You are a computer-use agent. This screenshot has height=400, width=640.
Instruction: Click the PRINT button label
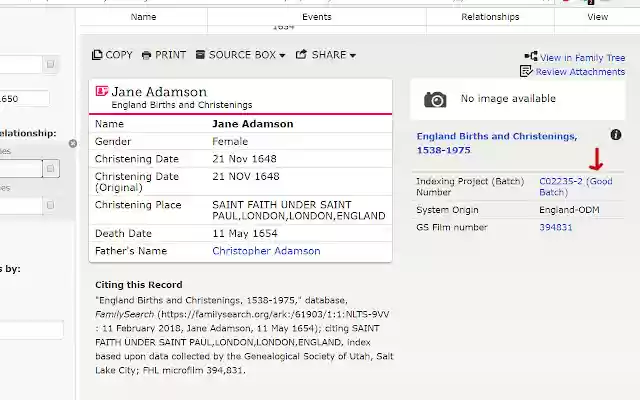pyautogui.click(x=171, y=55)
